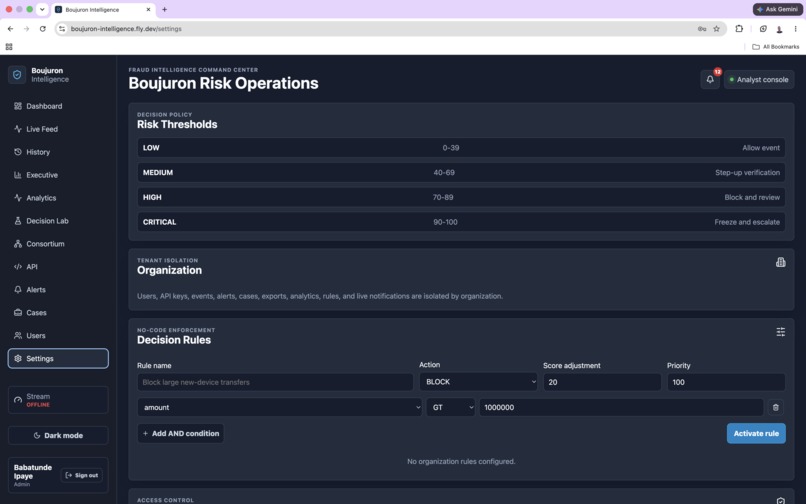Click the MEDIUM threshold row label
The width and height of the screenshot is (806, 504).
tap(158, 172)
